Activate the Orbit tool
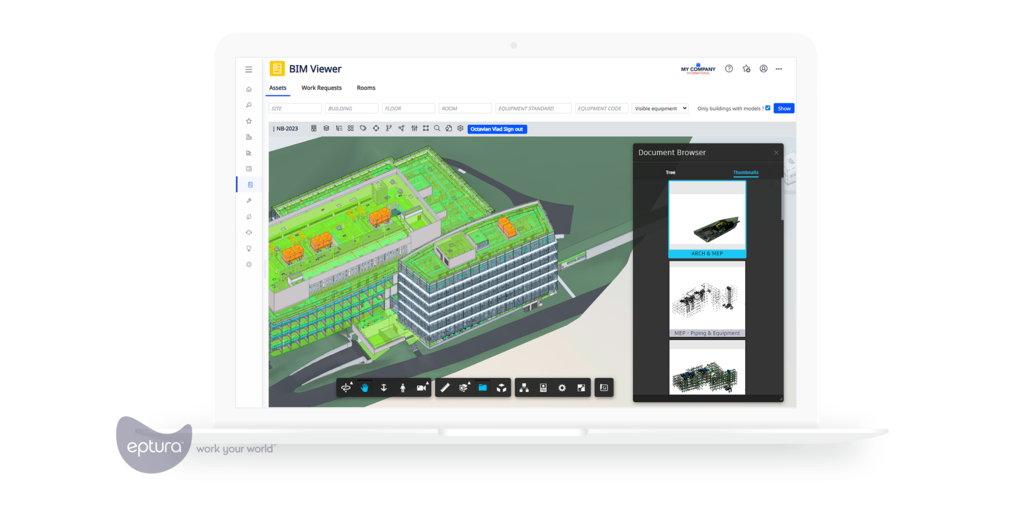This screenshot has width=1024, height=512. pos(346,388)
